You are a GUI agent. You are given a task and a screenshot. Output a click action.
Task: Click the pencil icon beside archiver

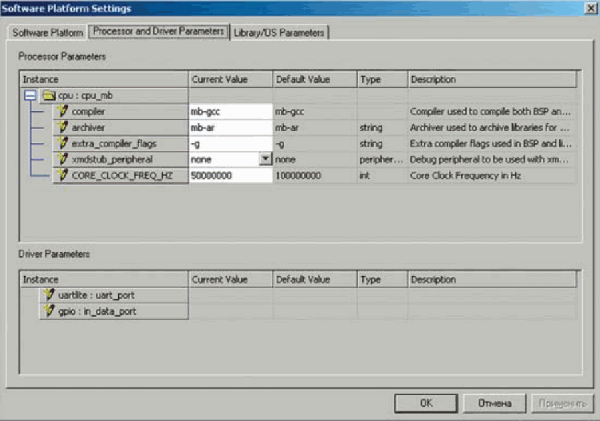coord(63,128)
